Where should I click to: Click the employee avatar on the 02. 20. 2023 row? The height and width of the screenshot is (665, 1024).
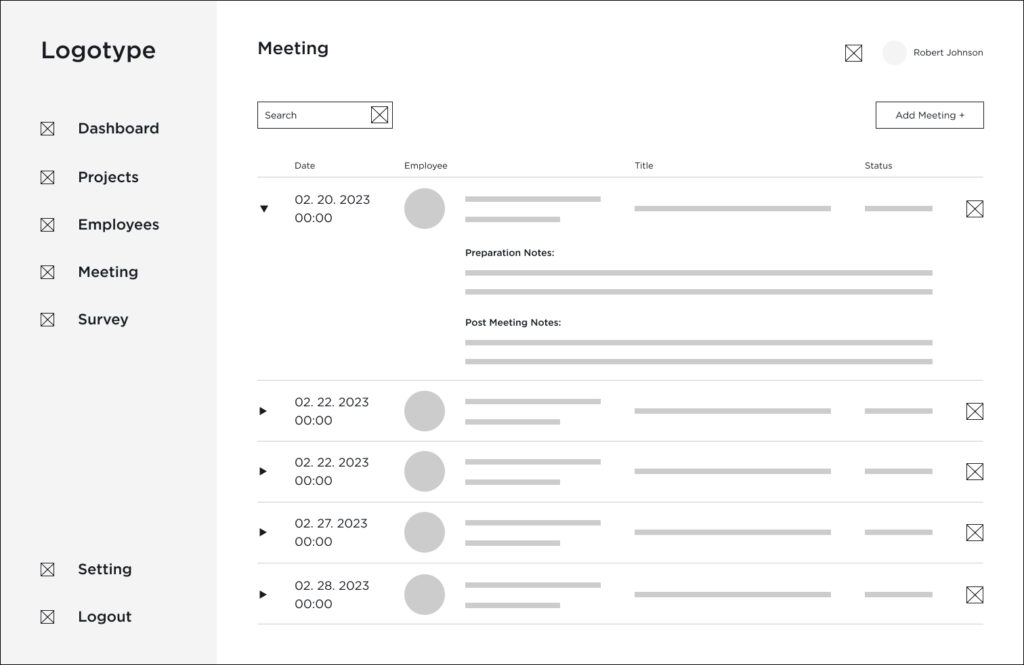pos(424,209)
